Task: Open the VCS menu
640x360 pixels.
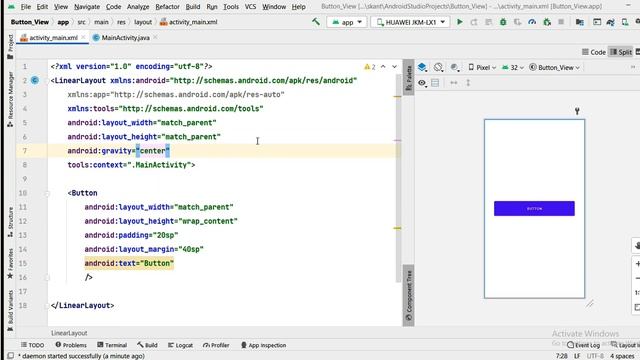Action: tap(250, 7)
